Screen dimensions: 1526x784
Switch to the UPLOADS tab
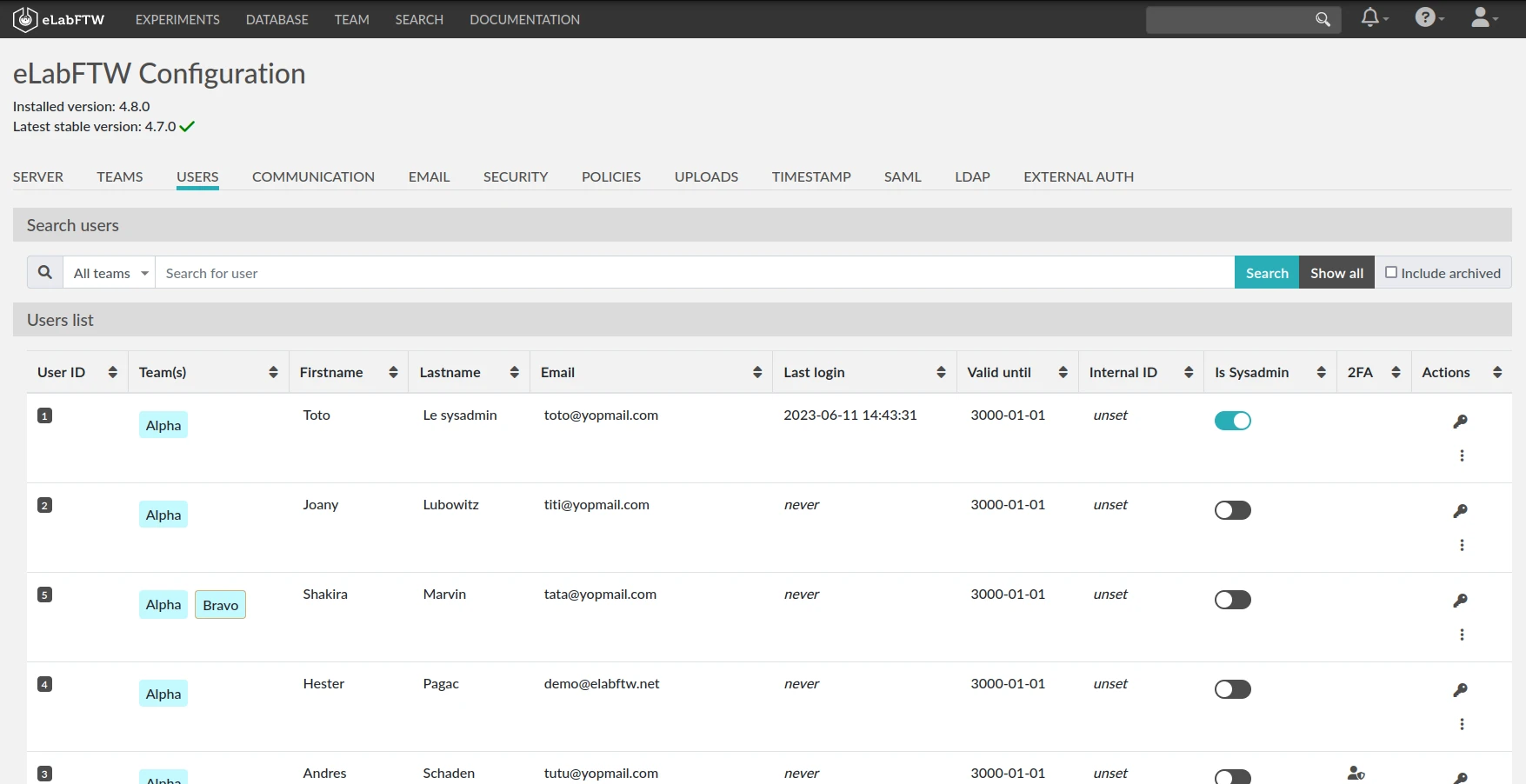point(706,176)
